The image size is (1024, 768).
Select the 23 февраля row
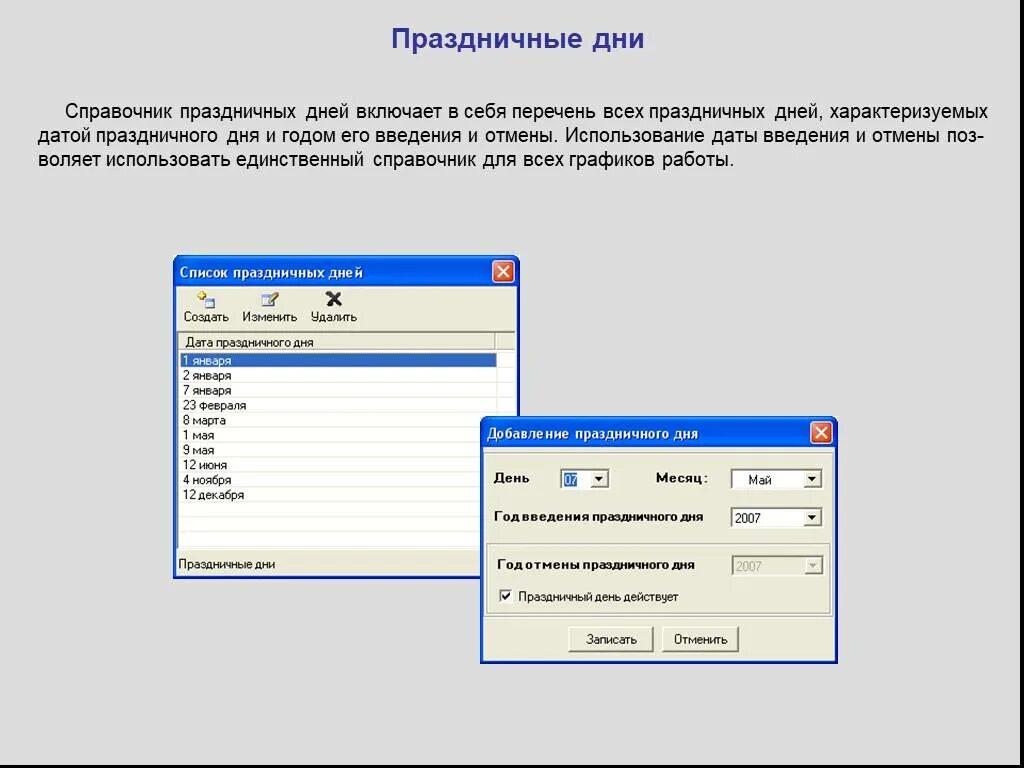click(x=338, y=406)
